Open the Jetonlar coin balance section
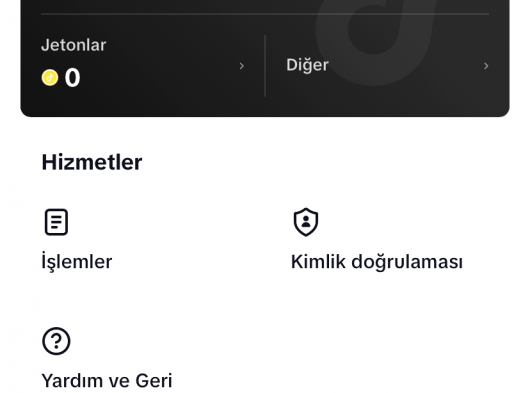Image resolution: width=530 pixels, height=393 pixels. click(x=142, y=66)
